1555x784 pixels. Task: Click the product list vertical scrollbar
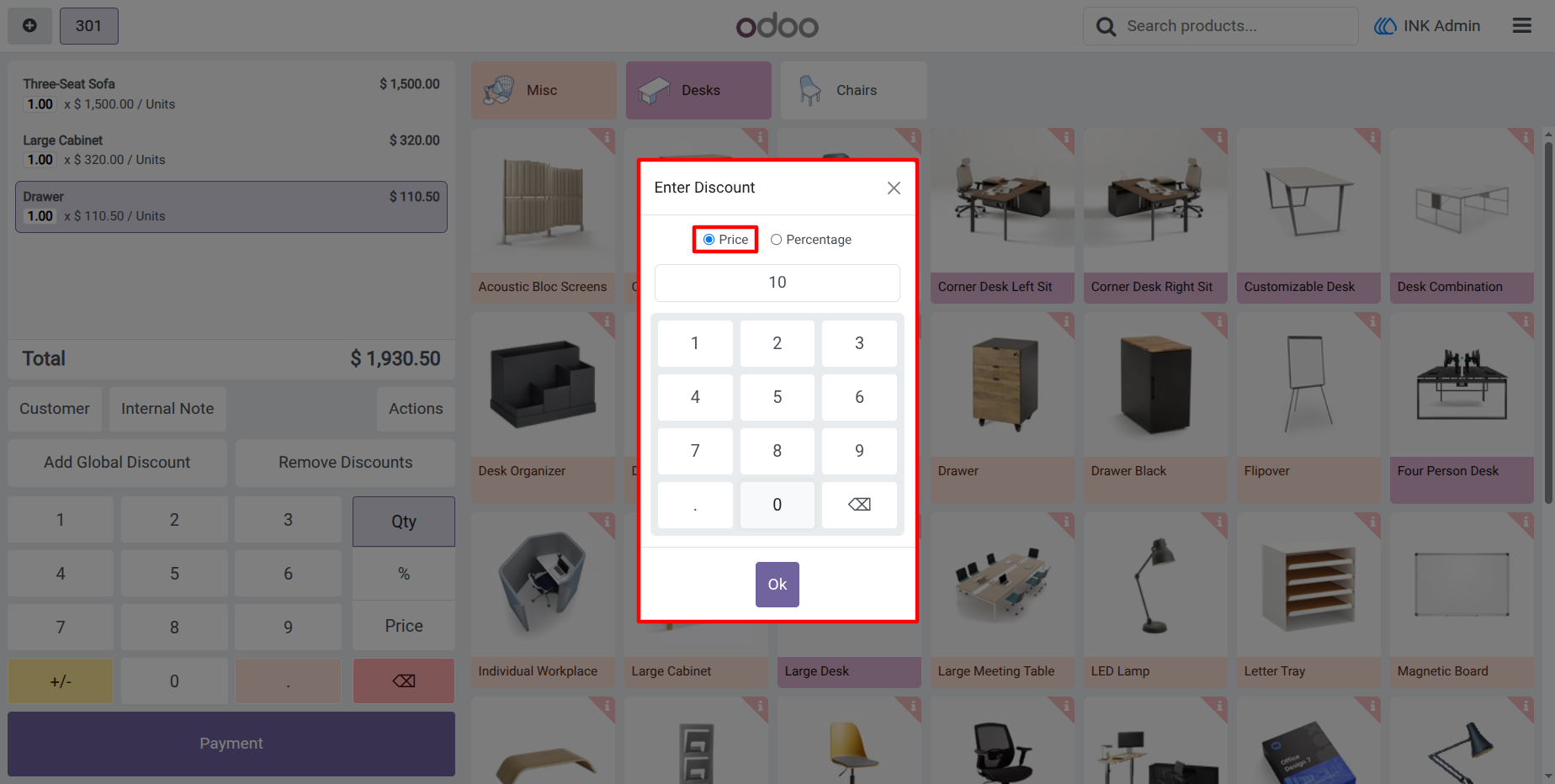point(1548,323)
